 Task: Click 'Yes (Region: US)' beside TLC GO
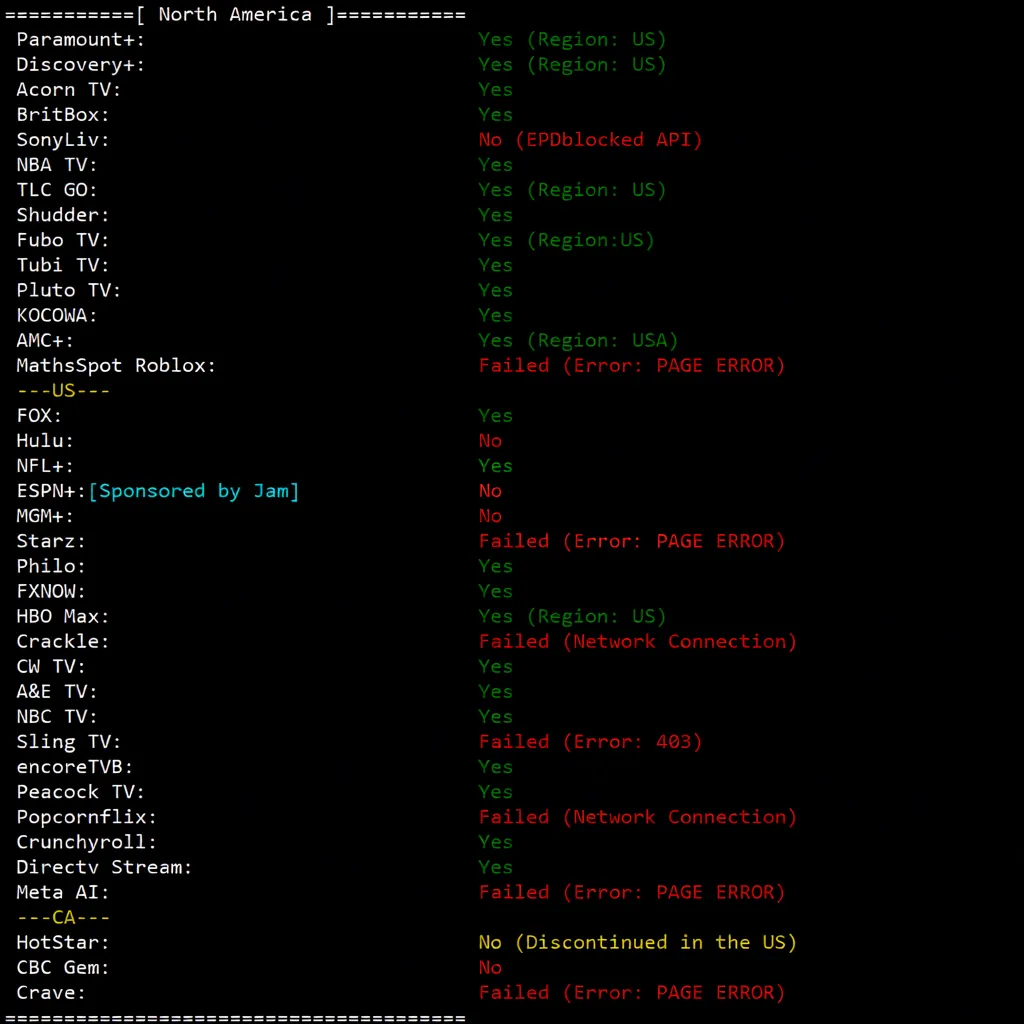click(572, 190)
